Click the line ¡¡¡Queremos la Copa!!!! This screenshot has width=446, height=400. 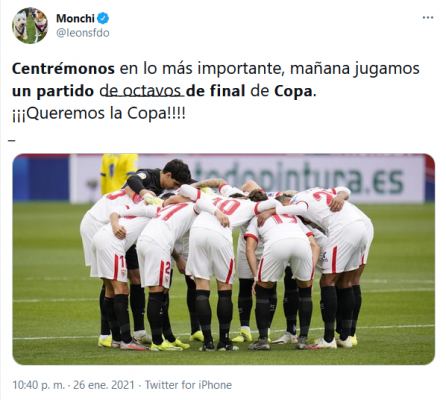[99, 114]
